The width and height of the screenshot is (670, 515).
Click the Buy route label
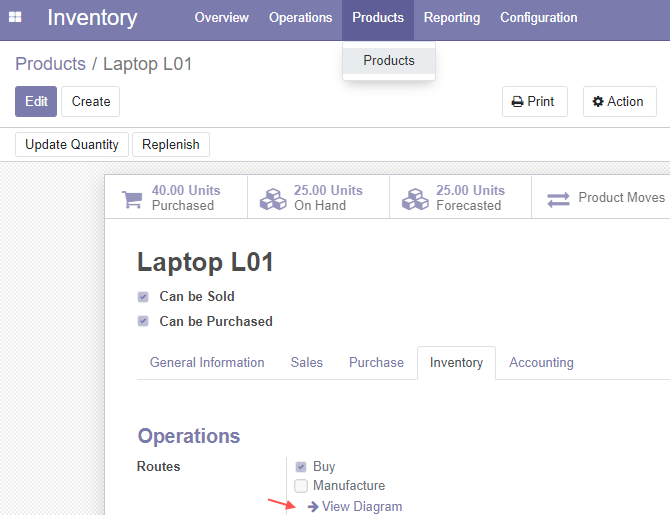pos(324,466)
